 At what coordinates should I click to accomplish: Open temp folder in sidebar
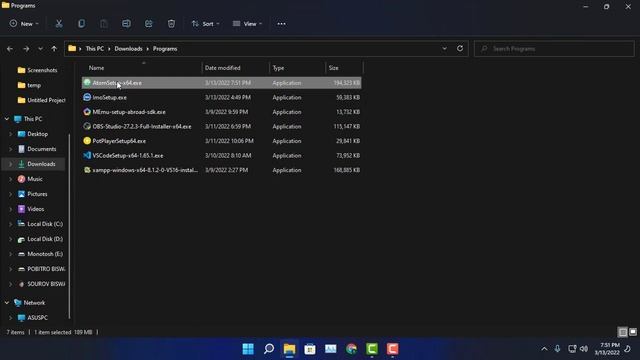pyautogui.click(x=29, y=85)
